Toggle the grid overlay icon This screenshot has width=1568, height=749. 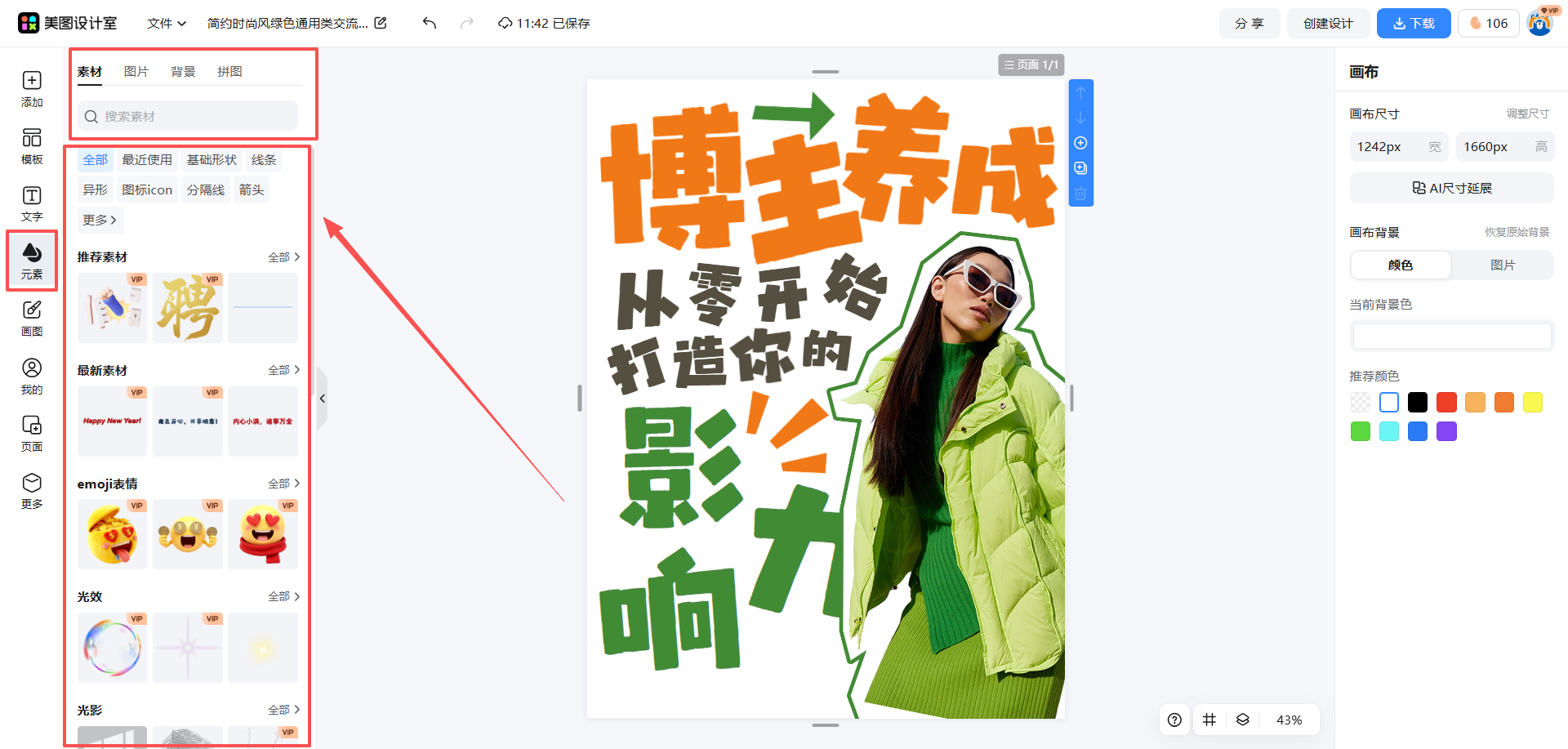click(1209, 720)
